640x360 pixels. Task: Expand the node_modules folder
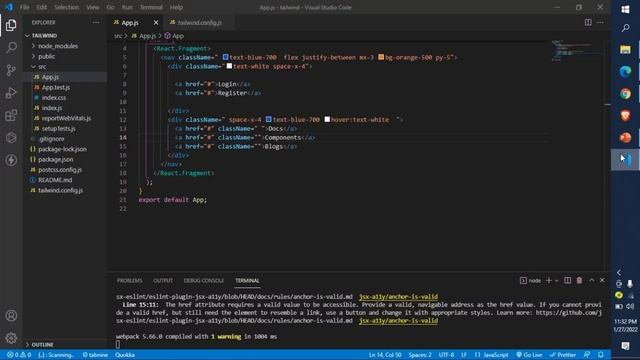(x=33, y=46)
